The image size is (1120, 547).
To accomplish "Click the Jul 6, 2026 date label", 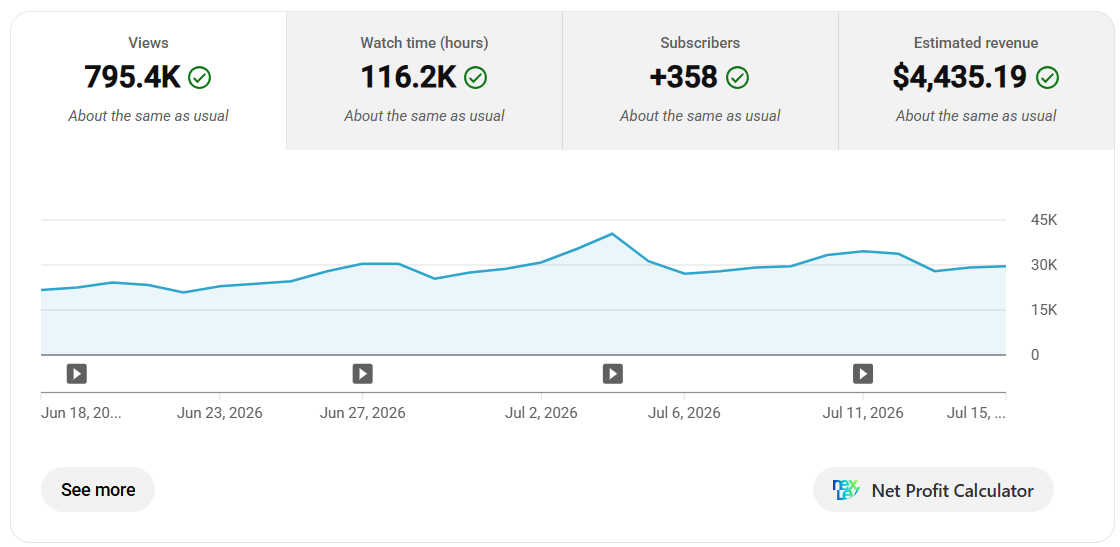I will (x=684, y=413).
